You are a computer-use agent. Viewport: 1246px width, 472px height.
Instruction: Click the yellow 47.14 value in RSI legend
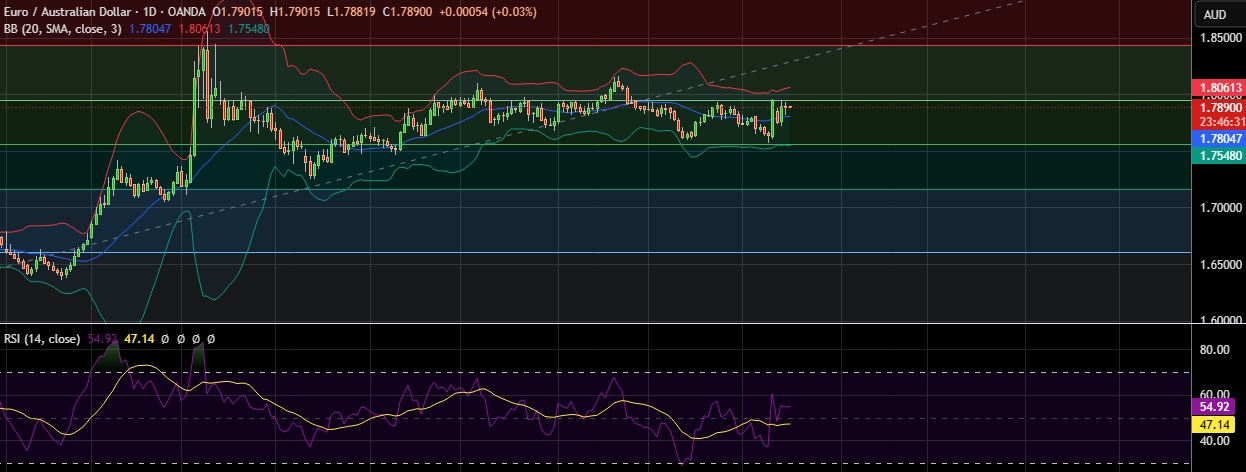click(x=137, y=339)
